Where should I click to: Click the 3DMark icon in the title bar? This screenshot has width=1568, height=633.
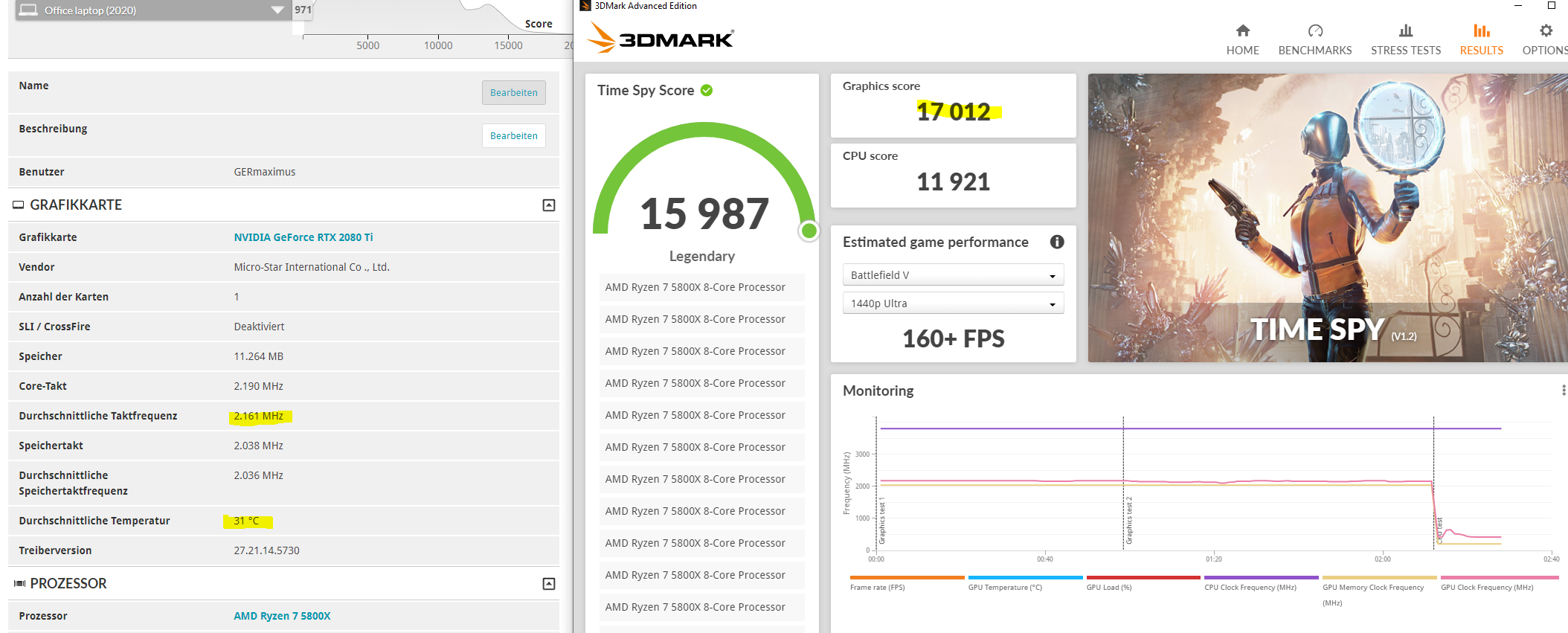click(x=585, y=6)
